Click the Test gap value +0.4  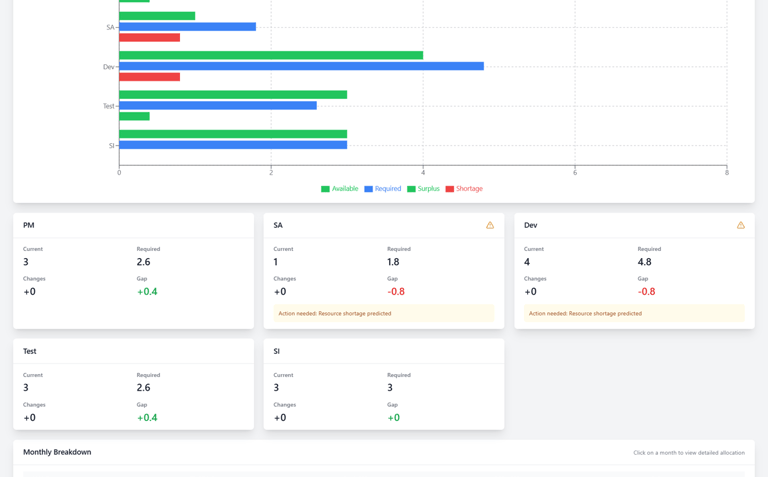[x=147, y=418]
